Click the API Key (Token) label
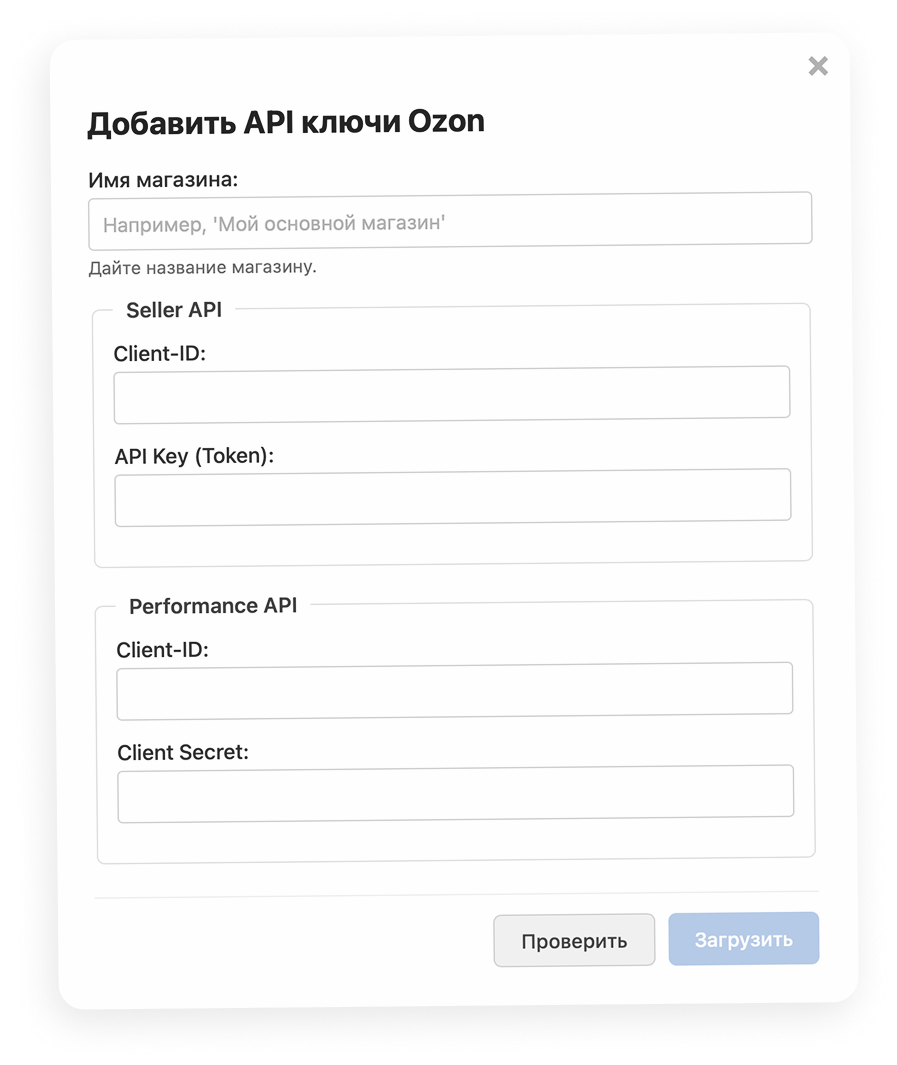The width and height of the screenshot is (897, 1065). (x=194, y=456)
